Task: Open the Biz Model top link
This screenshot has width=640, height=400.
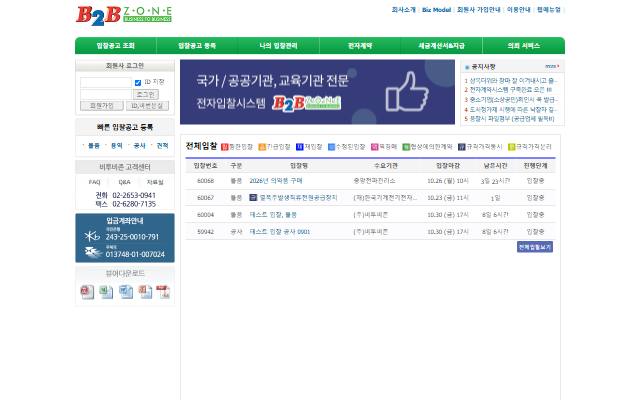Action: (436, 10)
